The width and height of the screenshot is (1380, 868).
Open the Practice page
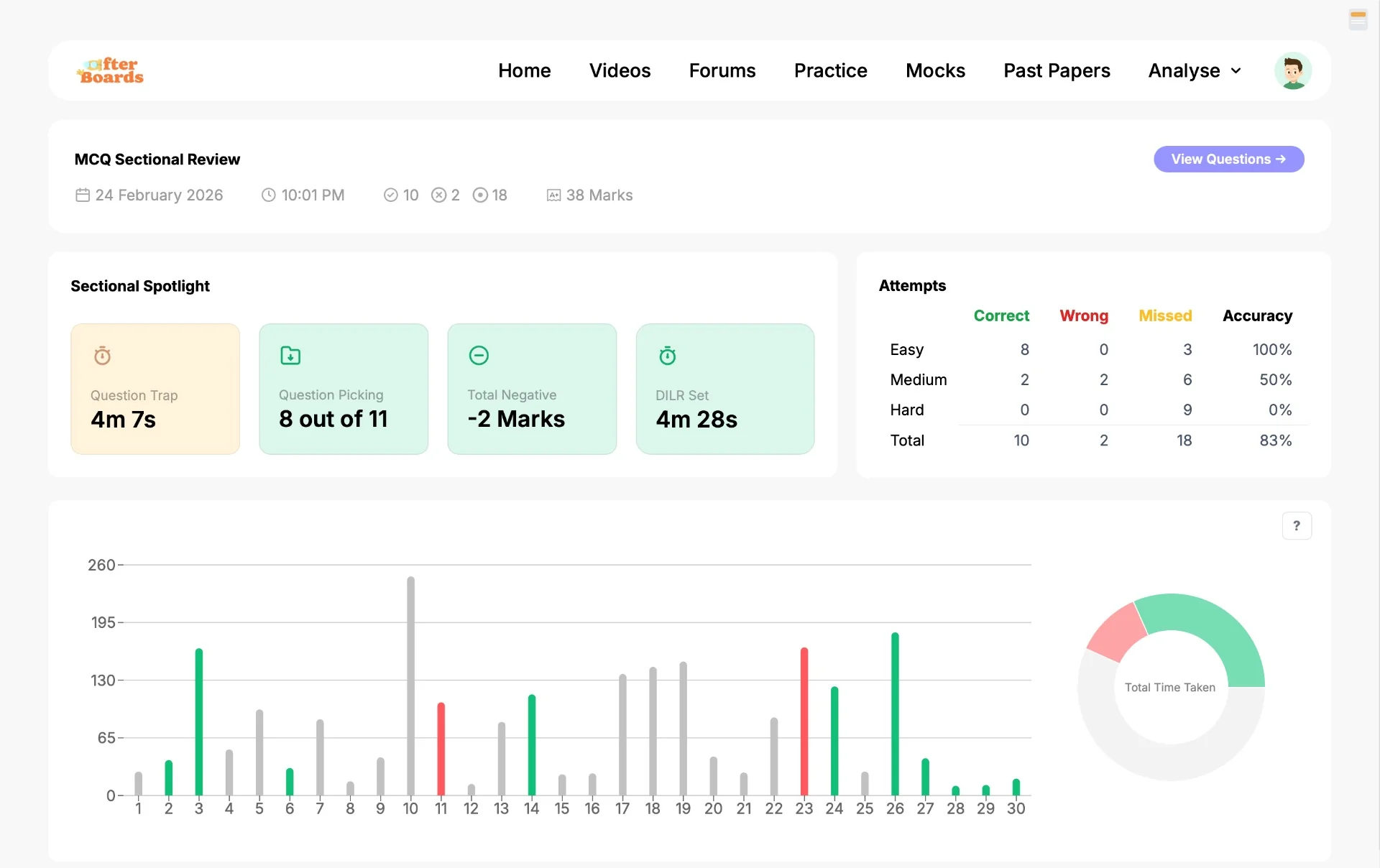pyautogui.click(x=830, y=70)
